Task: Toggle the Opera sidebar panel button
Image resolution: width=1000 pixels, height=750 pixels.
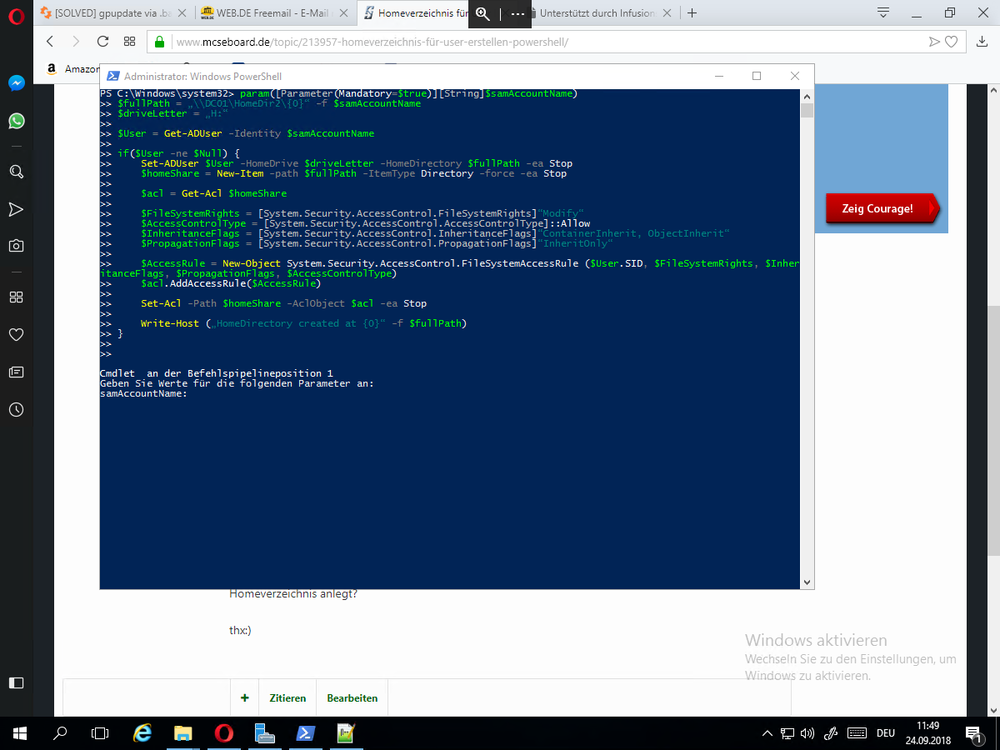Action: (x=16, y=683)
